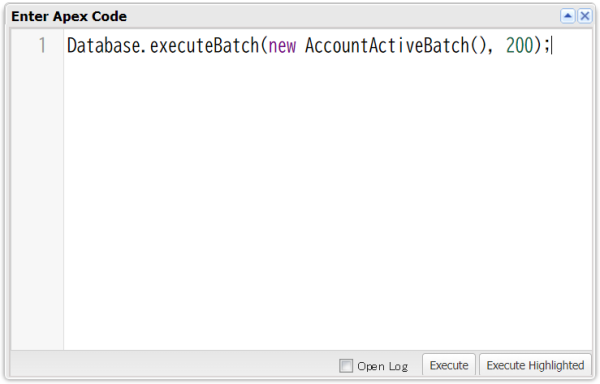Click the Open Log label text

(382, 366)
